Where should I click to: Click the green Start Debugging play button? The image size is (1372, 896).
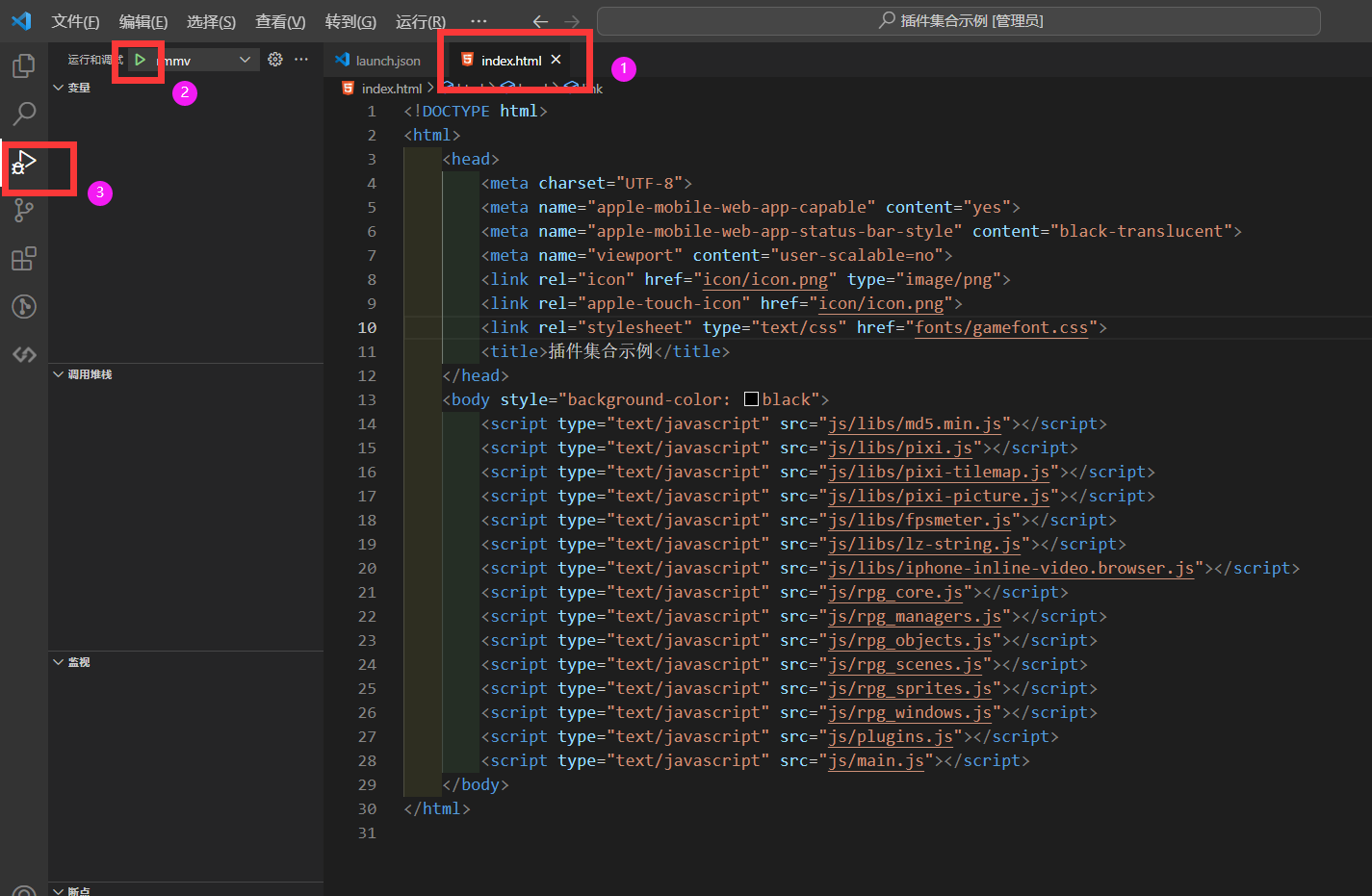coord(141,60)
